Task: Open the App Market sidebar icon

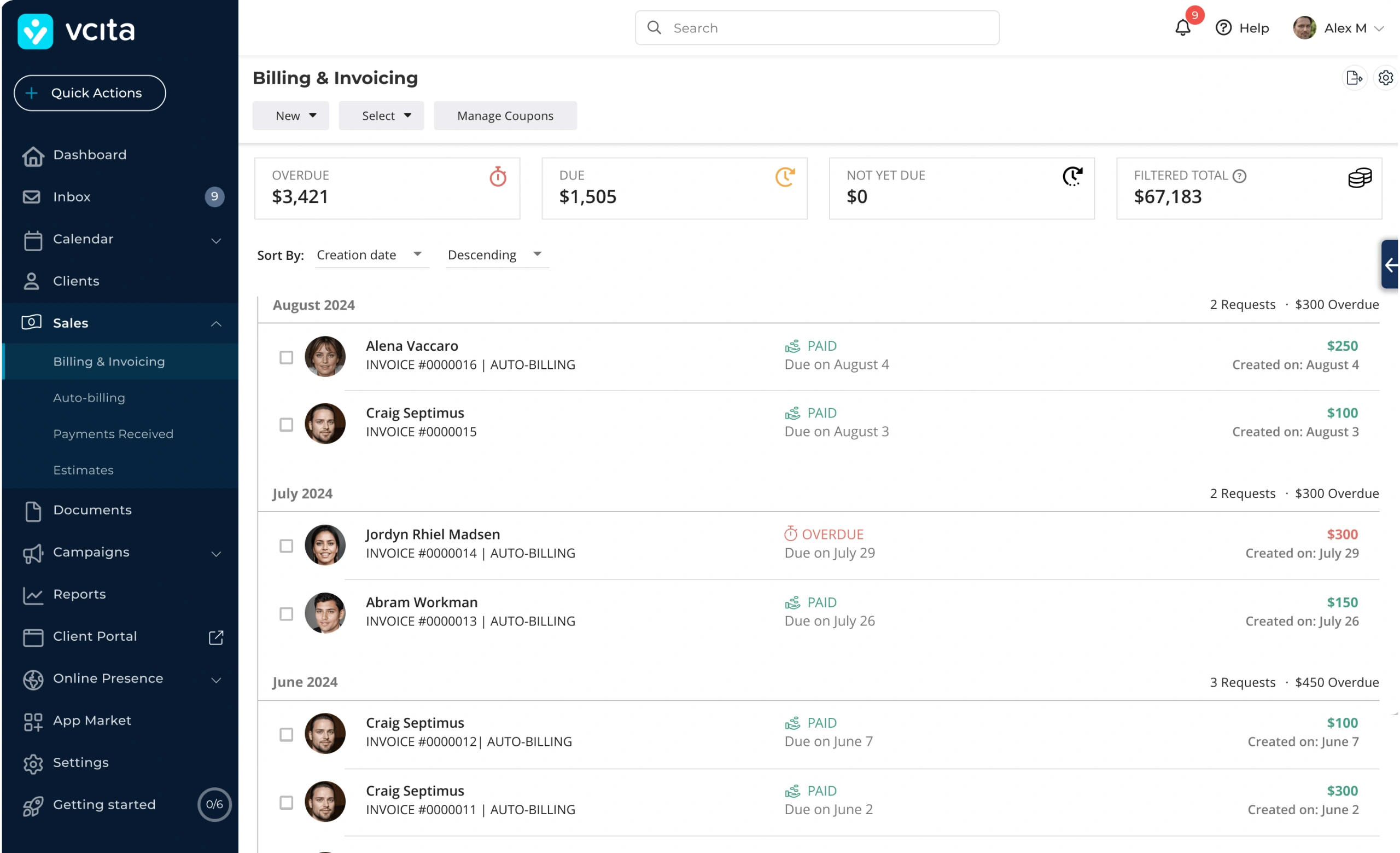Action: [92, 720]
